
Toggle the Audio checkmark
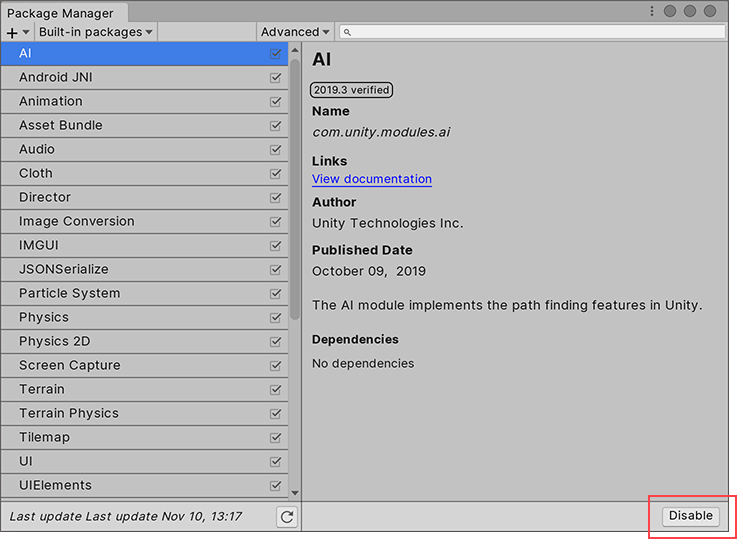click(x=275, y=150)
